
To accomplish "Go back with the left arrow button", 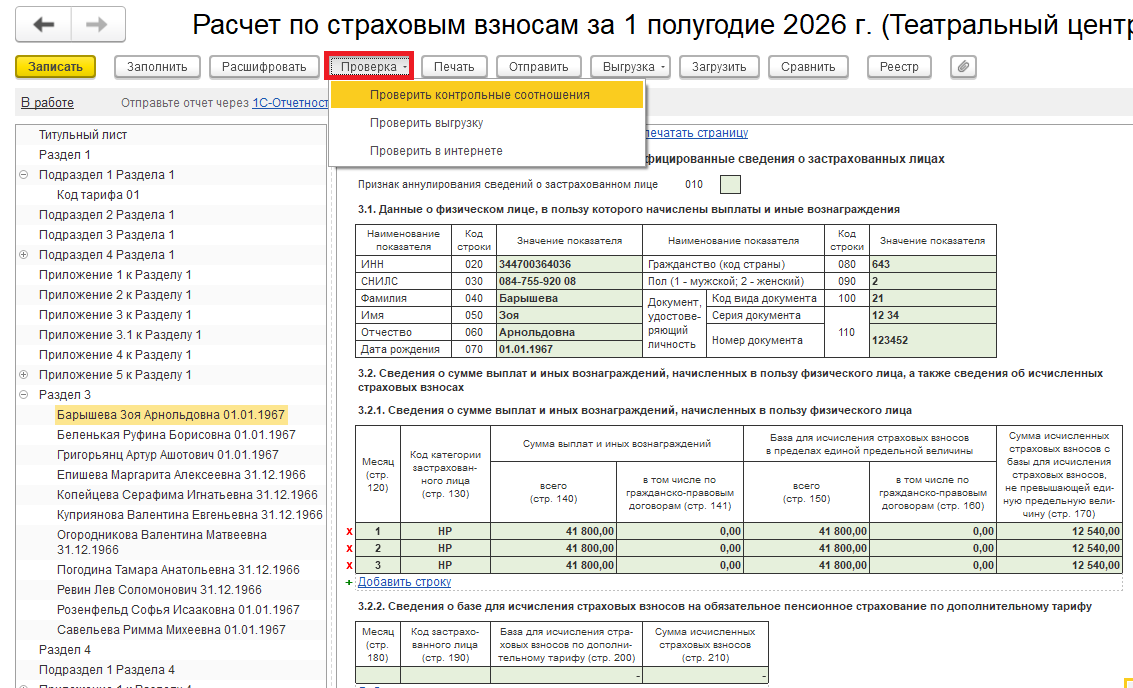I will tap(43, 25).
